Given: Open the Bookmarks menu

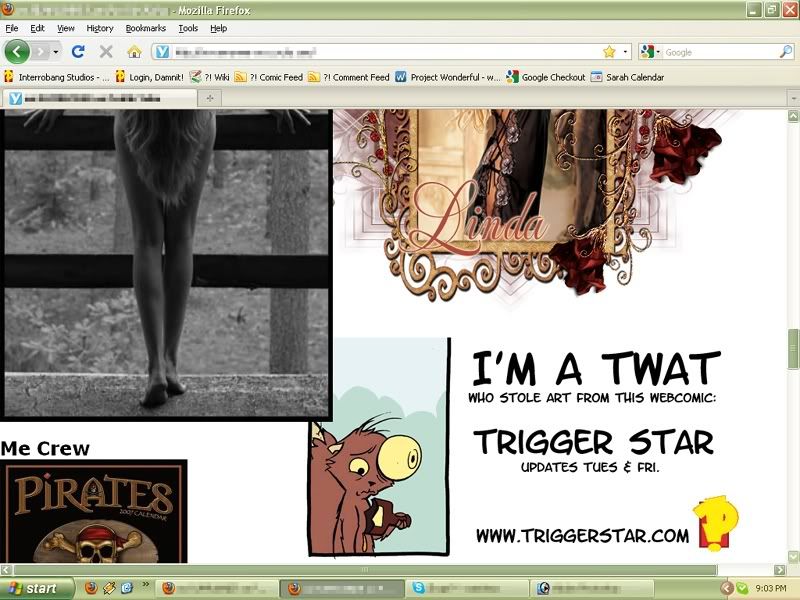Looking at the screenshot, I should [146, 28].
